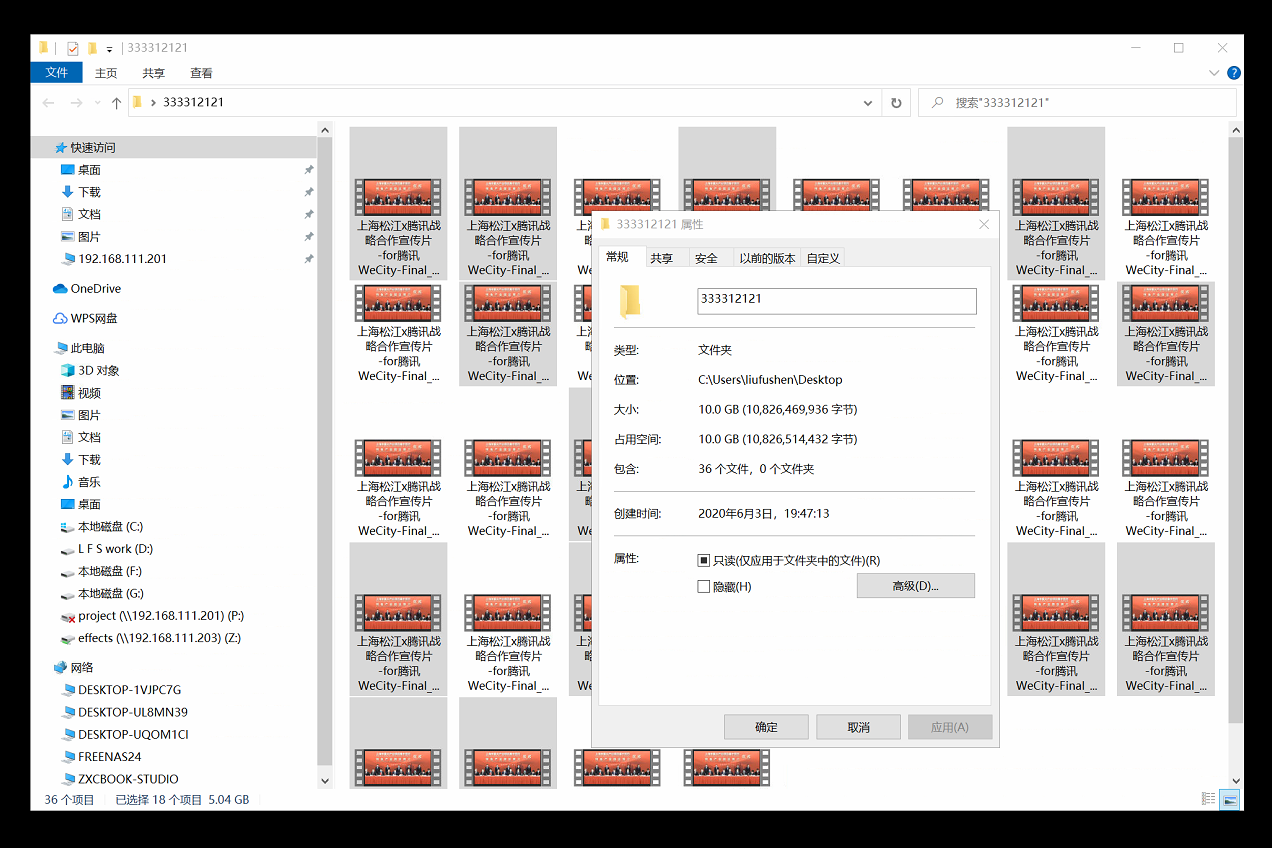Click the pin icon beside 192.168.111.201
Image resolution: width=1272 pixels, height=848 pixels.
click(x=309, y=259)
